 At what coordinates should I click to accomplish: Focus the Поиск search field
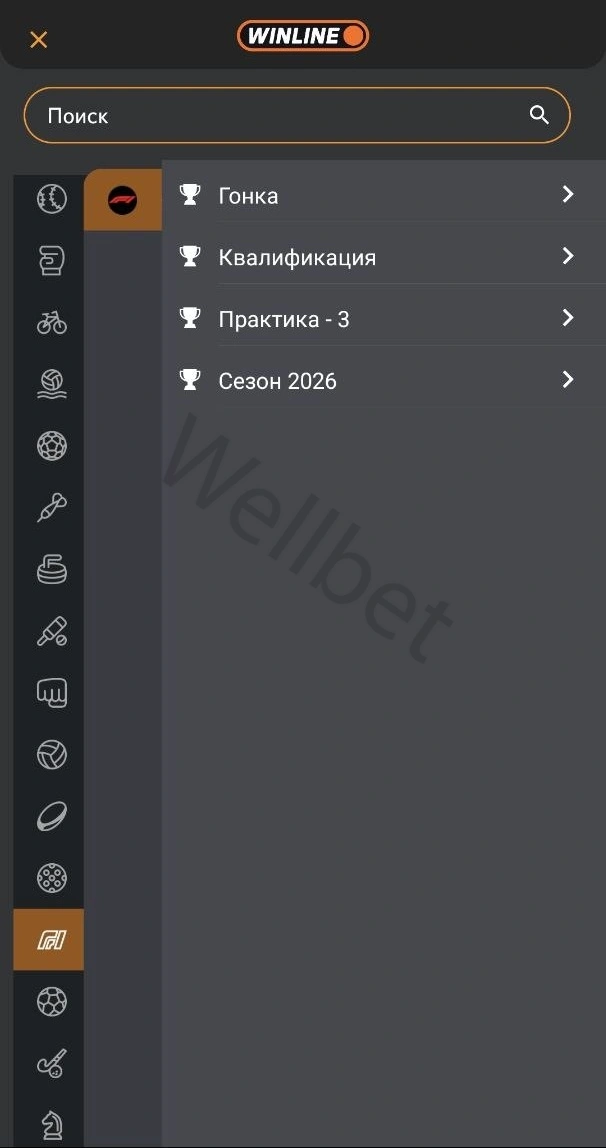click(x=297, y=116)
